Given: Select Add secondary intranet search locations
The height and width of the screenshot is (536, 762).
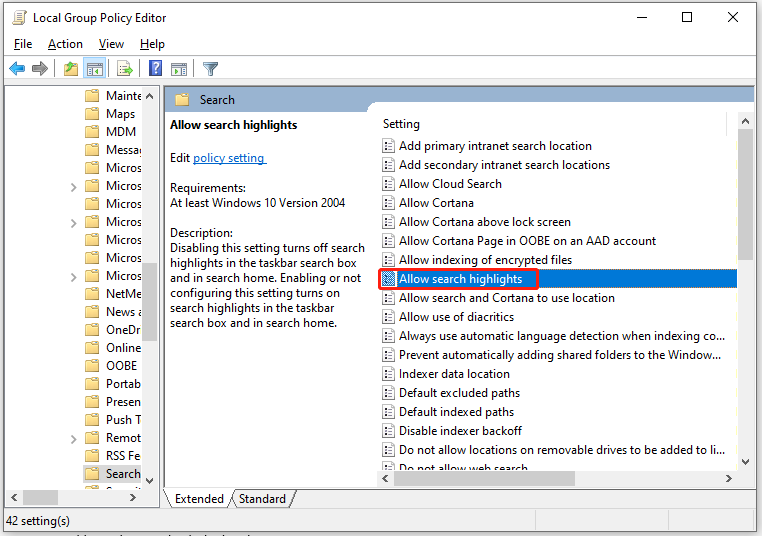Looking at the screenshot, I should (504, 165).
